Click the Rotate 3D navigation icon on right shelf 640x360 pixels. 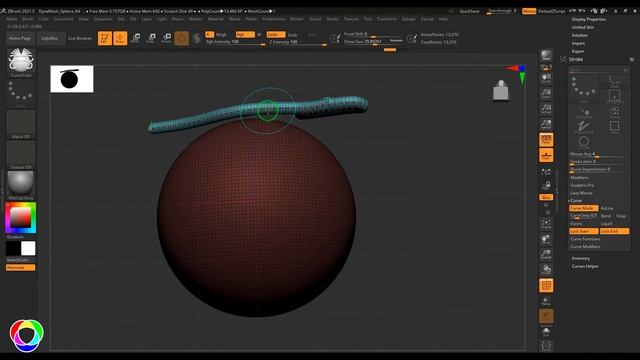(x=546, y=270)
